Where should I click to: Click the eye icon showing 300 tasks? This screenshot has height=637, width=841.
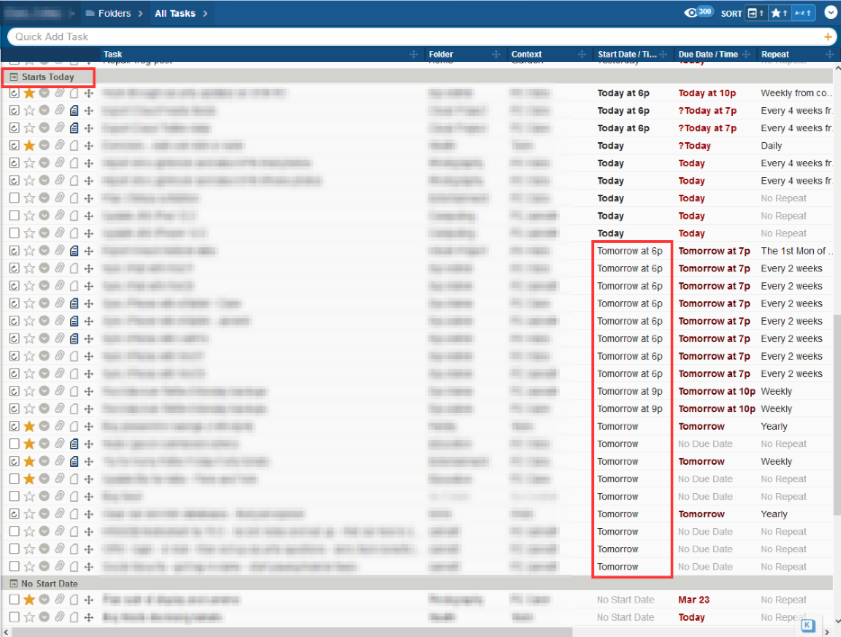[698, 12]
